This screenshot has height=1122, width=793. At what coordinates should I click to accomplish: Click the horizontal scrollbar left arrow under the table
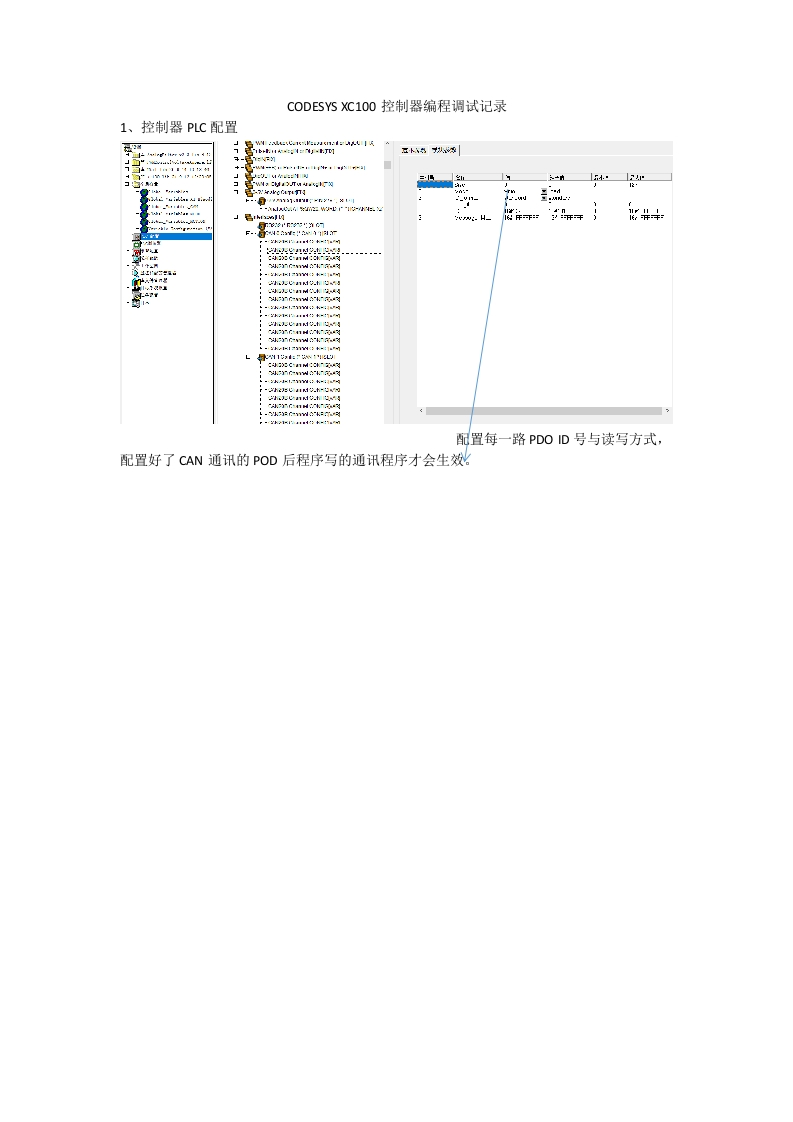point(421,411)
